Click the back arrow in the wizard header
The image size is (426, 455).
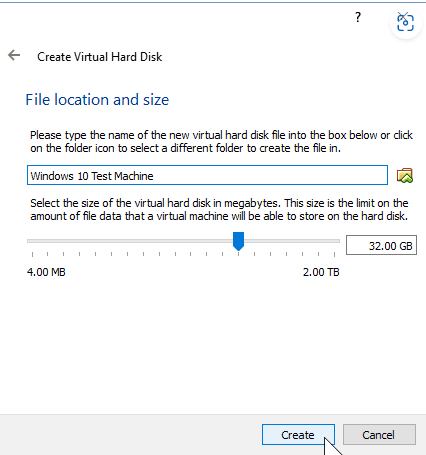pyautogui.click(x=14, y=55)
